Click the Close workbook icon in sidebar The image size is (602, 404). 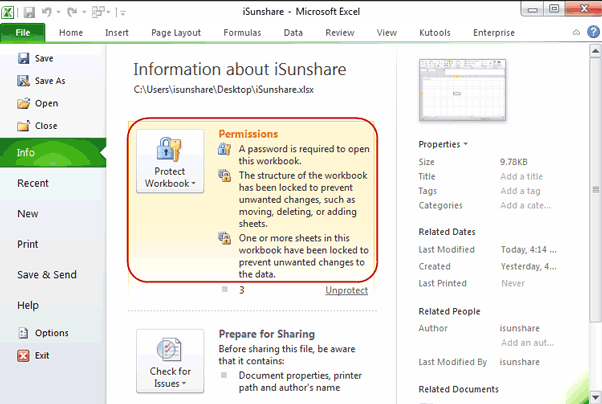[x=24, y=126]
